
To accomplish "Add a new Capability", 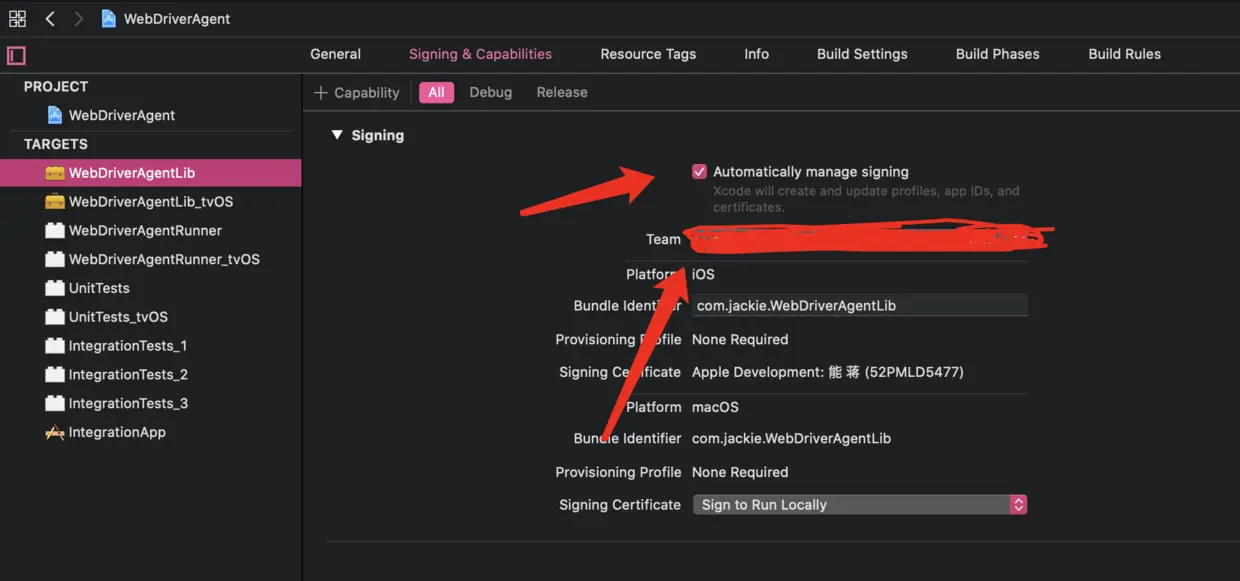I will pyautogui.click(x=356, y=93).
